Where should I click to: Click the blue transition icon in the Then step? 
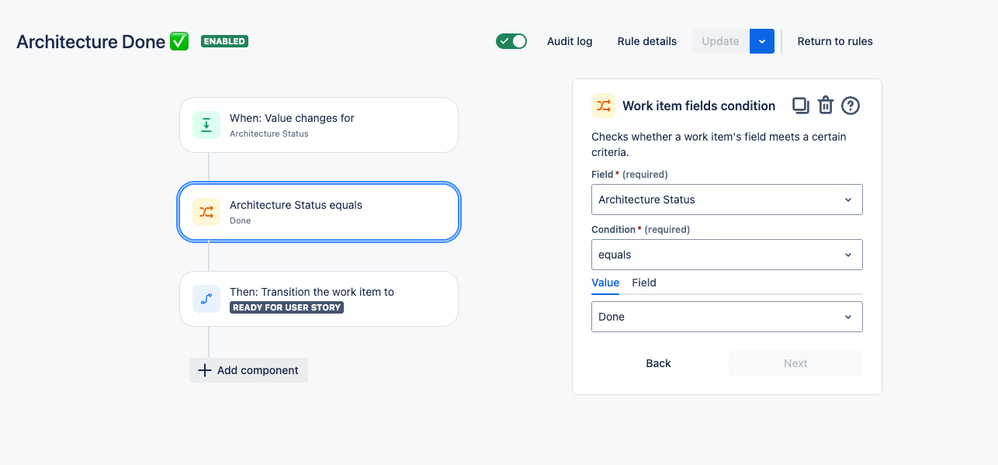click(206, 299)
